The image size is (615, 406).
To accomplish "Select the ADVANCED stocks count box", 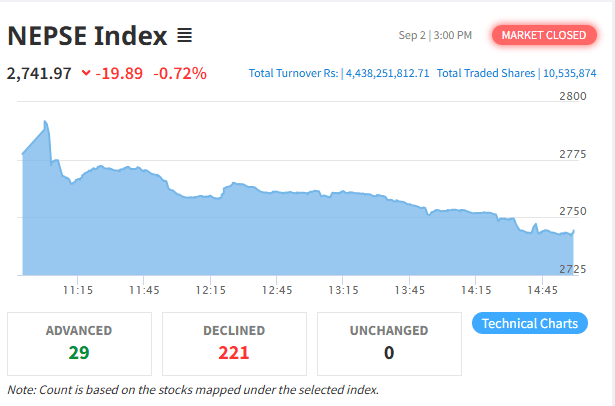I will point(79,343).
